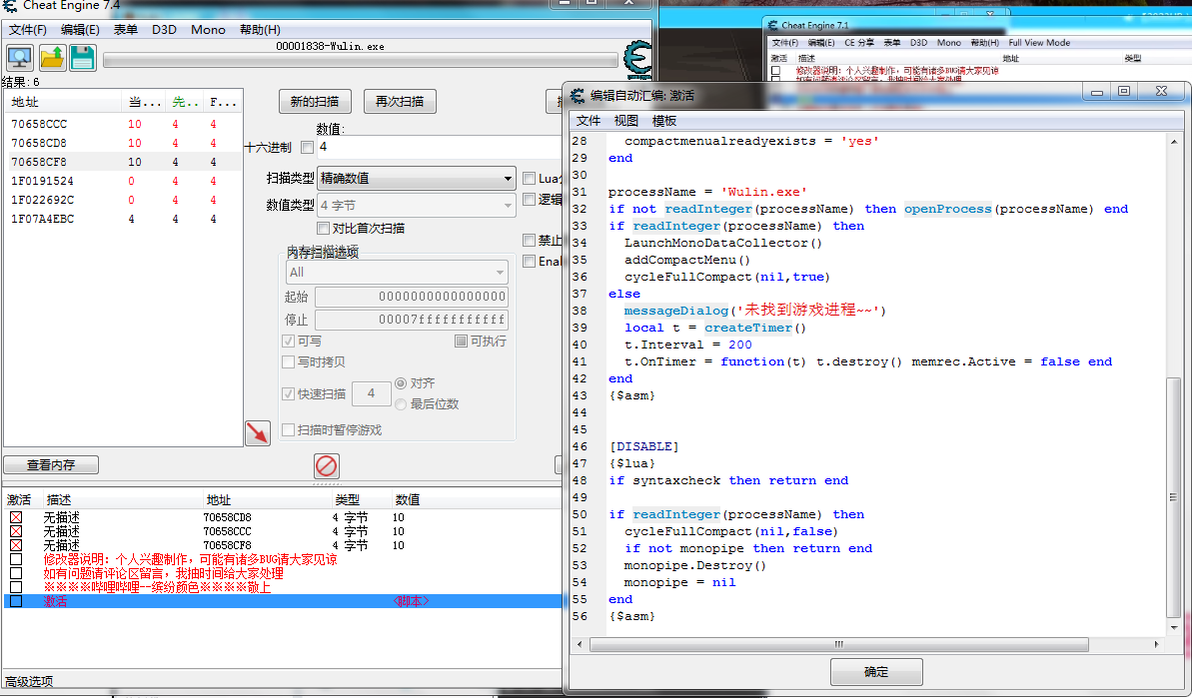Click the floppy disk save icon
Viewport: 1192px width, 698px height.
[x=83, y=58]
